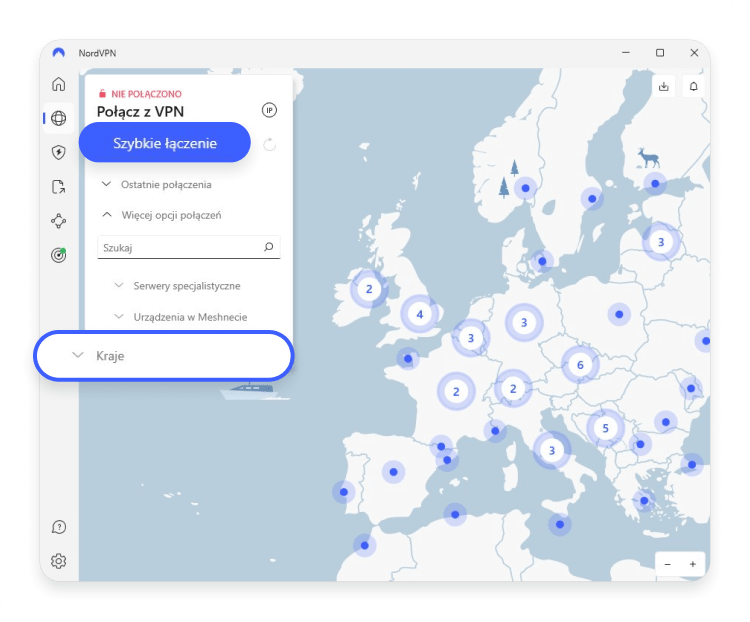The width and height of the screenshot is (750, 622).
Task: Click the Połącz z VPN heading
Action: coord(140,111)
